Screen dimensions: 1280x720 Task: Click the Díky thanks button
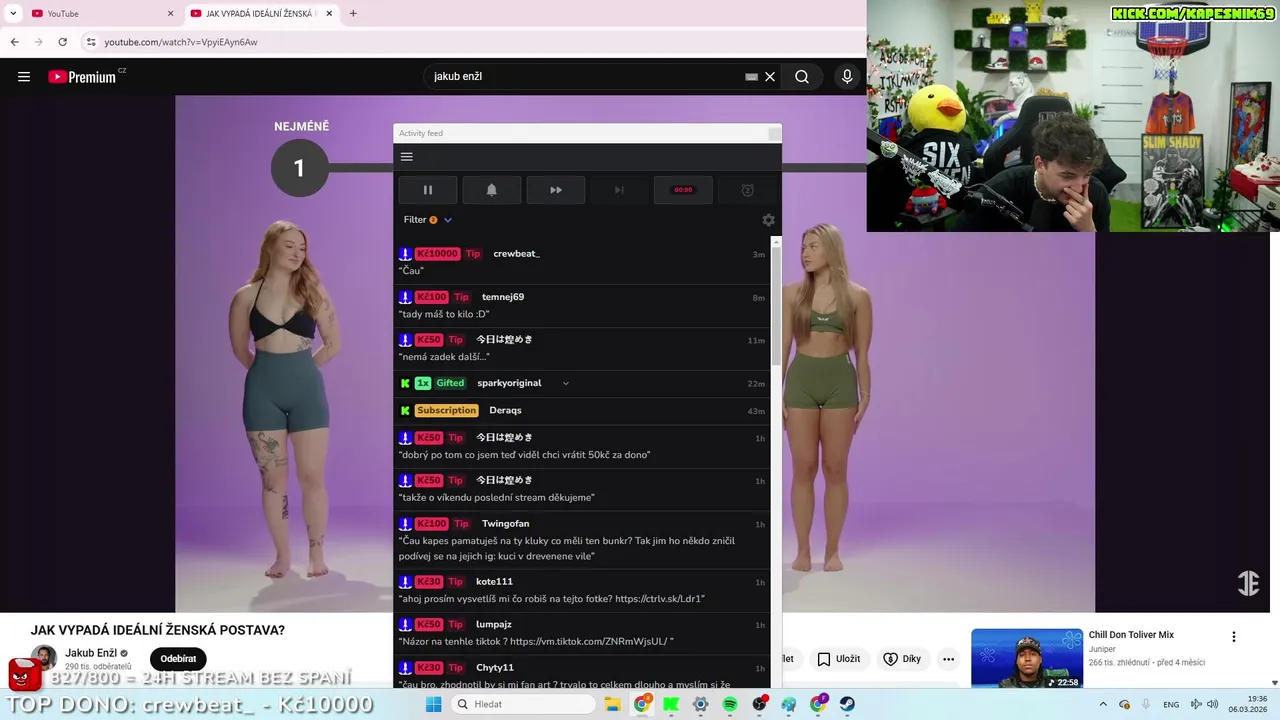tap(902, 659)
